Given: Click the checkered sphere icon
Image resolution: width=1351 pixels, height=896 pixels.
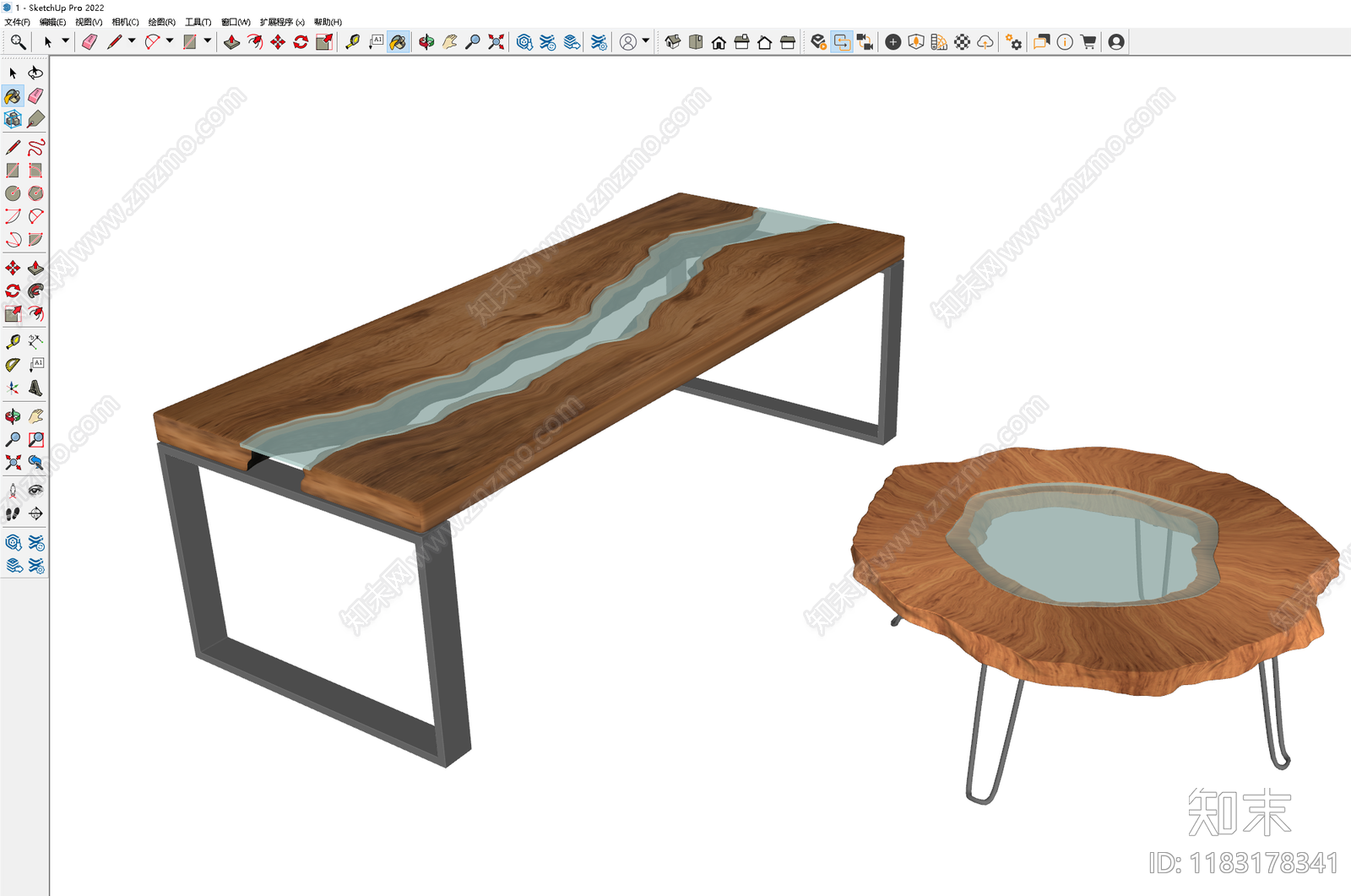Looking at the screenshot, I should point(963,41).
